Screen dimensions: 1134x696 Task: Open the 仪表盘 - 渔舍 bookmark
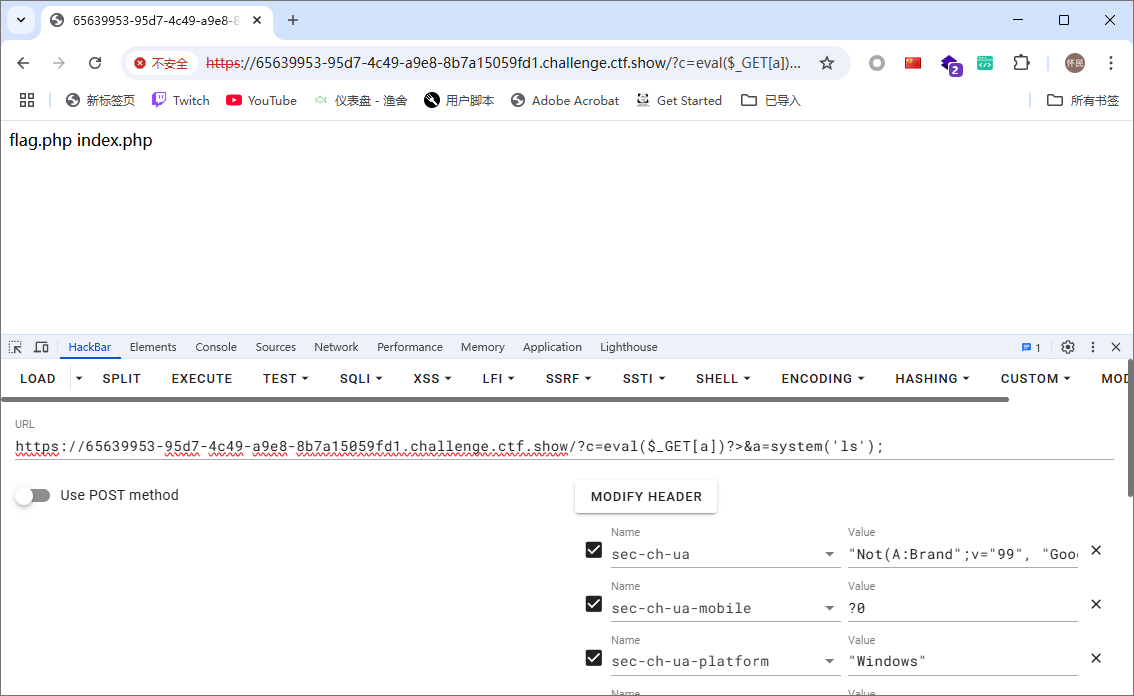click(361, 101)
